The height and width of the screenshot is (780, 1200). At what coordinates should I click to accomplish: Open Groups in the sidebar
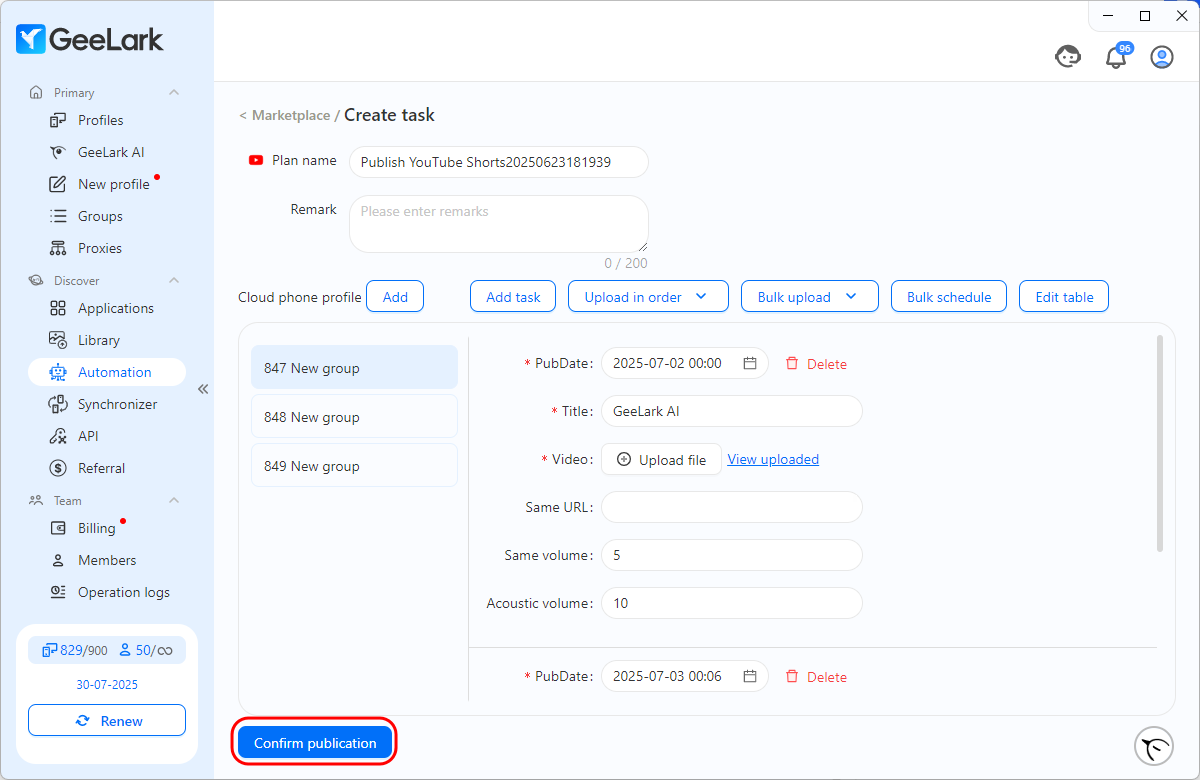100,216
